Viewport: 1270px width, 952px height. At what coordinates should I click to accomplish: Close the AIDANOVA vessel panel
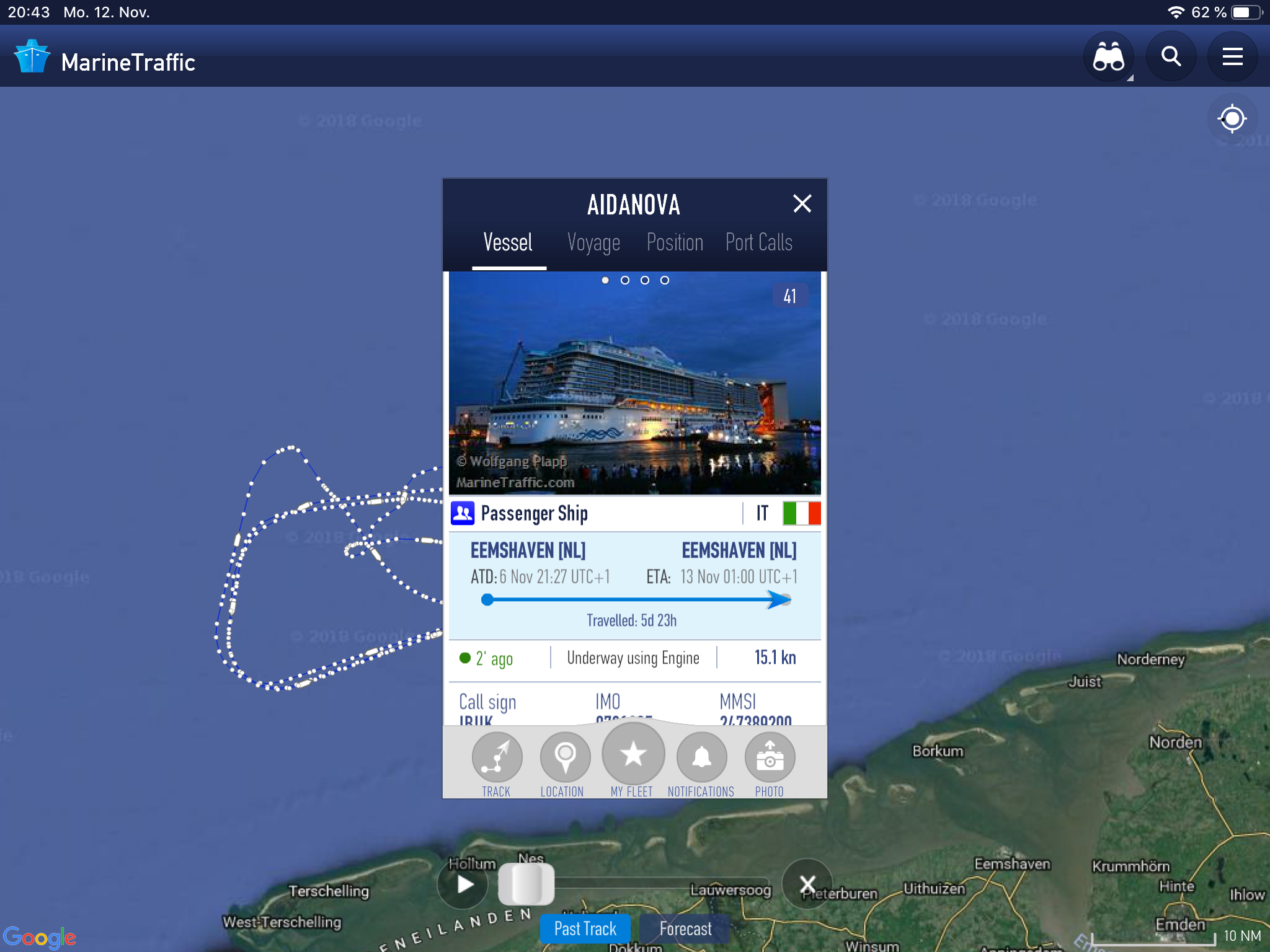pyautogui.click(x=802, y=203)
